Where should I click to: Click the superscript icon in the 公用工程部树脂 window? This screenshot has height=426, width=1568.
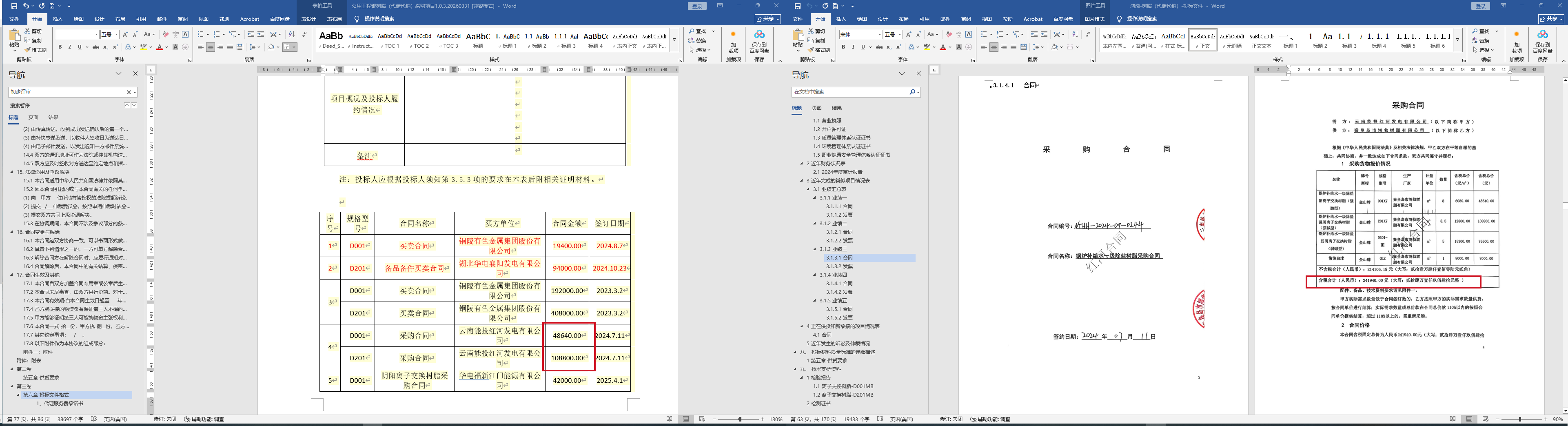[x=115, y=47]
